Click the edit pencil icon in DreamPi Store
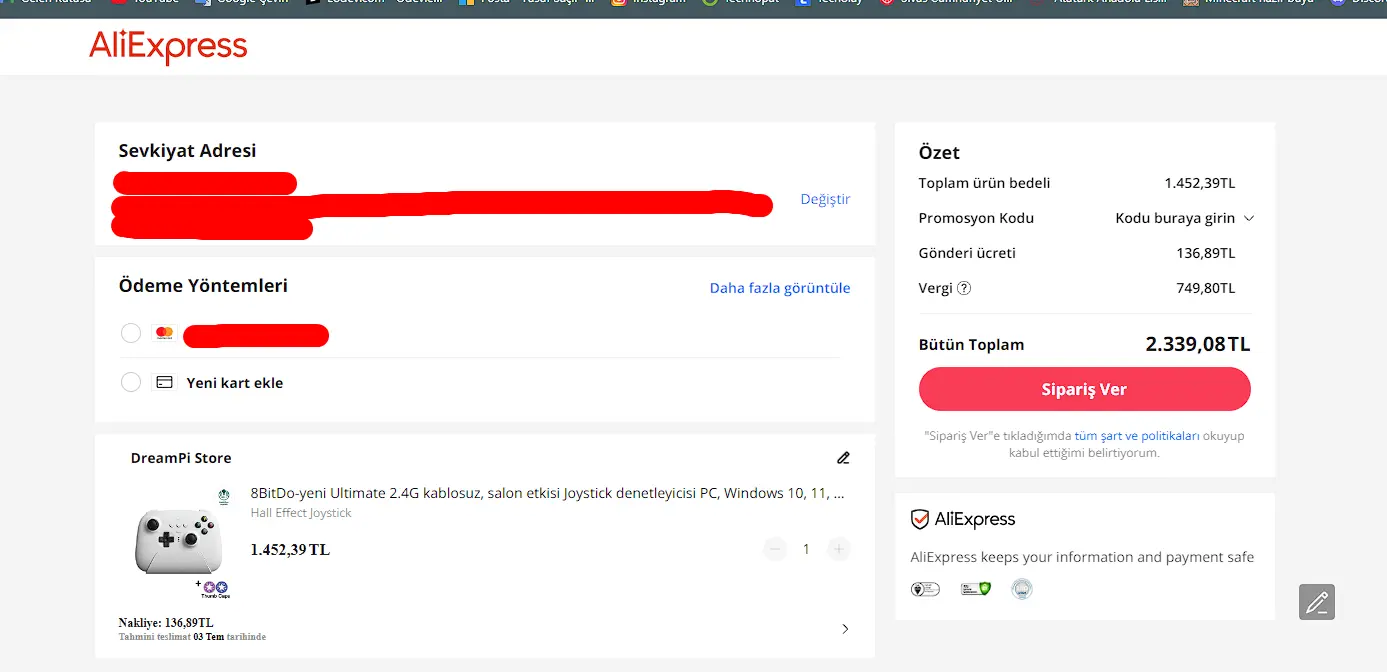This screenshot has height=672, width=1387. [x=843, y=458]
